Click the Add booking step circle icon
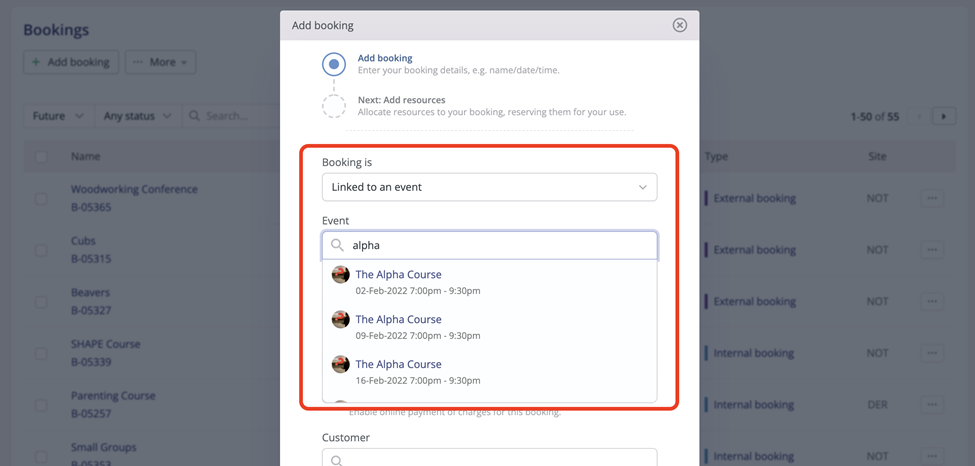The image size is (975, 466). pos(334,64)
